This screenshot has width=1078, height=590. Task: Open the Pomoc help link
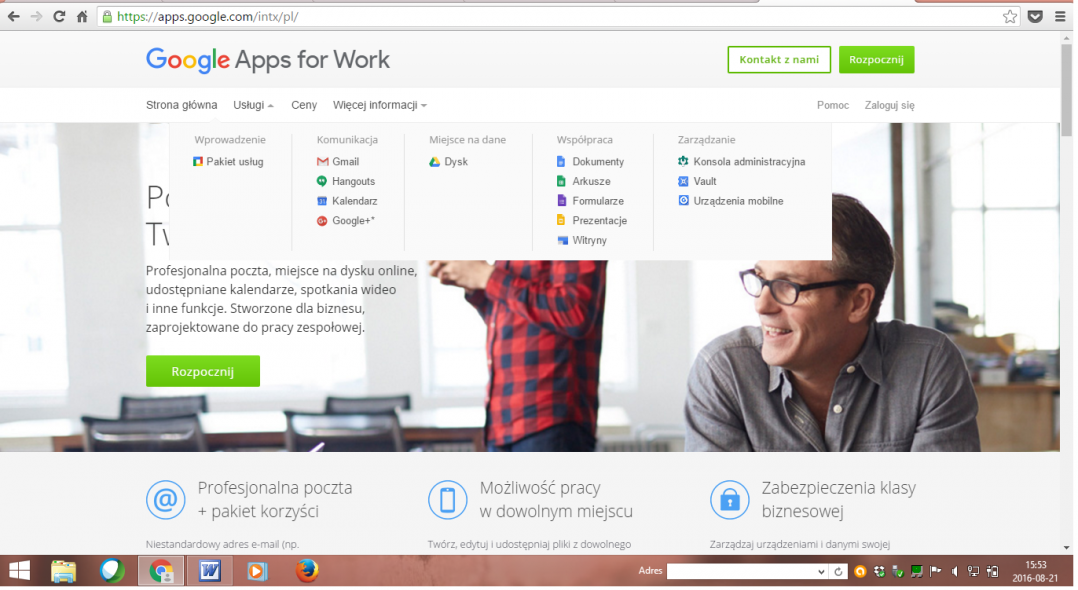coord(833,105)
